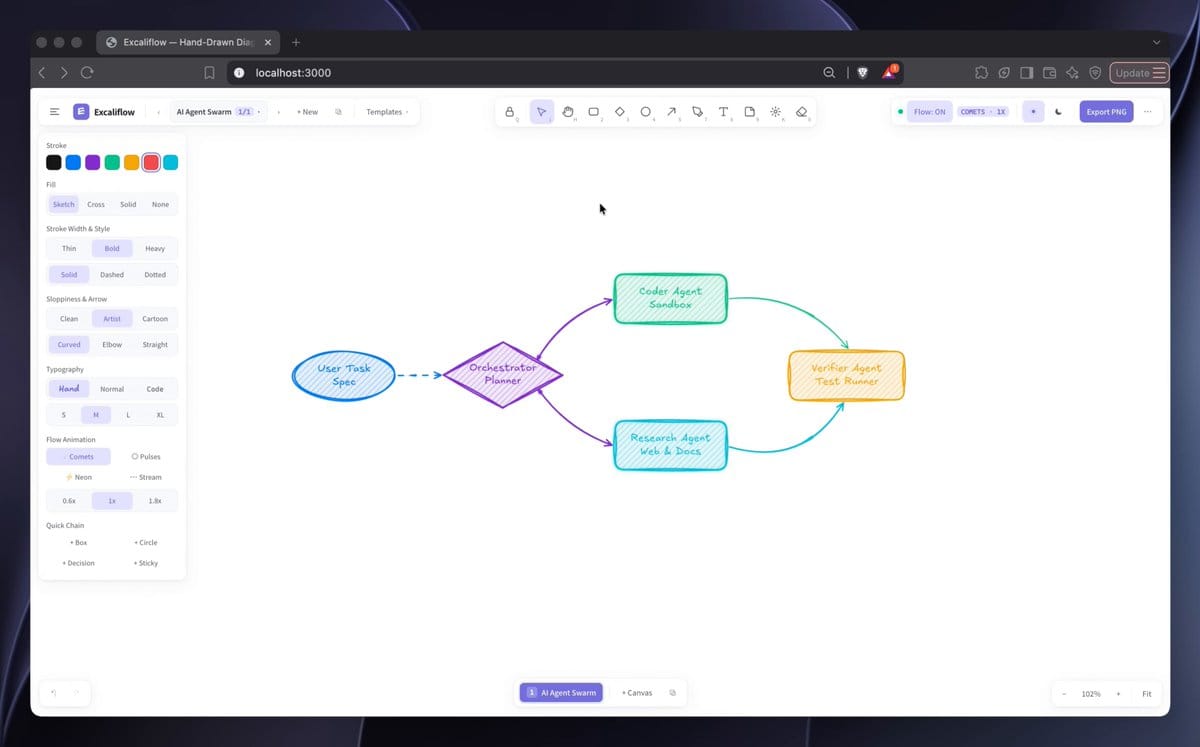This screenshot has height=747, width=1200.
Task: Select the Hand pan tool
Action: [x=567, y=112]
